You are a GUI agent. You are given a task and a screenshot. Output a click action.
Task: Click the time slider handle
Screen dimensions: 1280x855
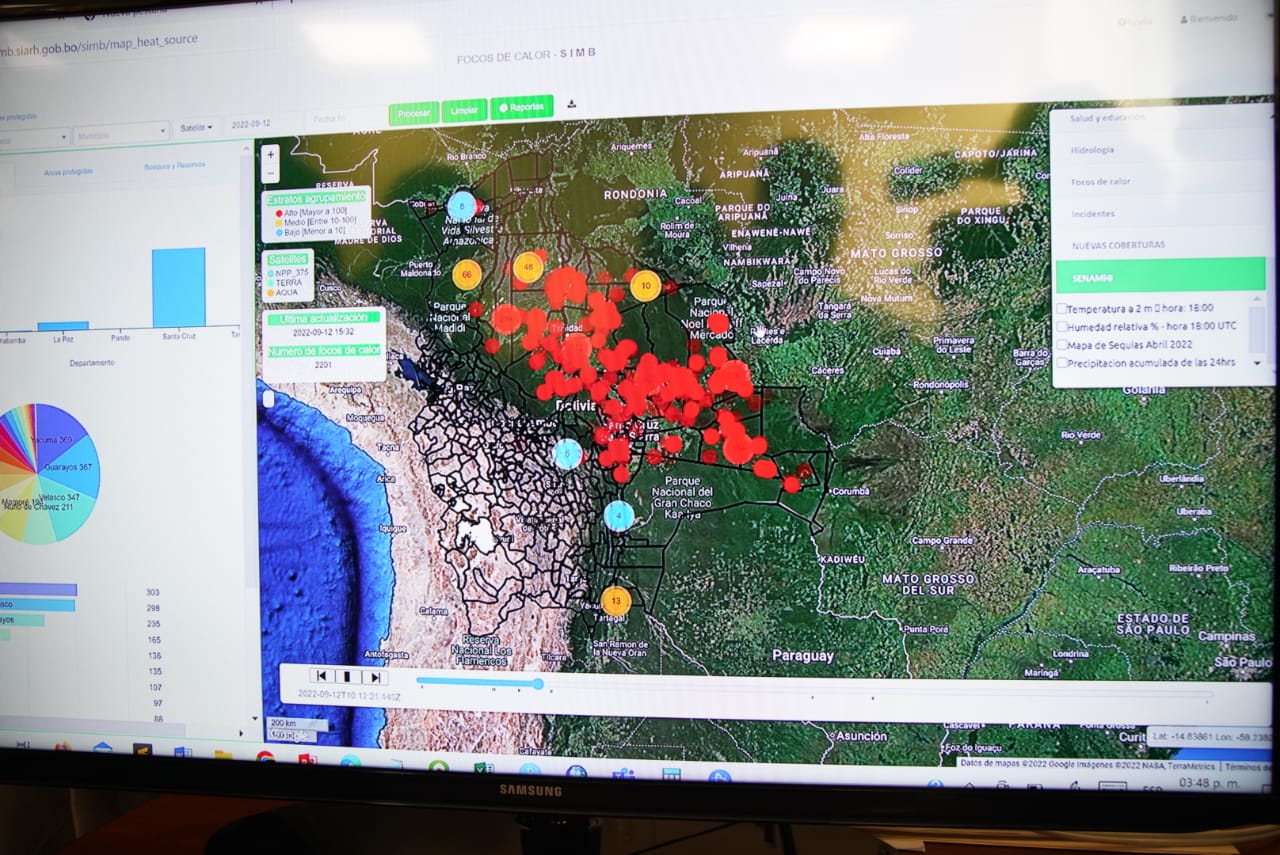click(538, 684)
